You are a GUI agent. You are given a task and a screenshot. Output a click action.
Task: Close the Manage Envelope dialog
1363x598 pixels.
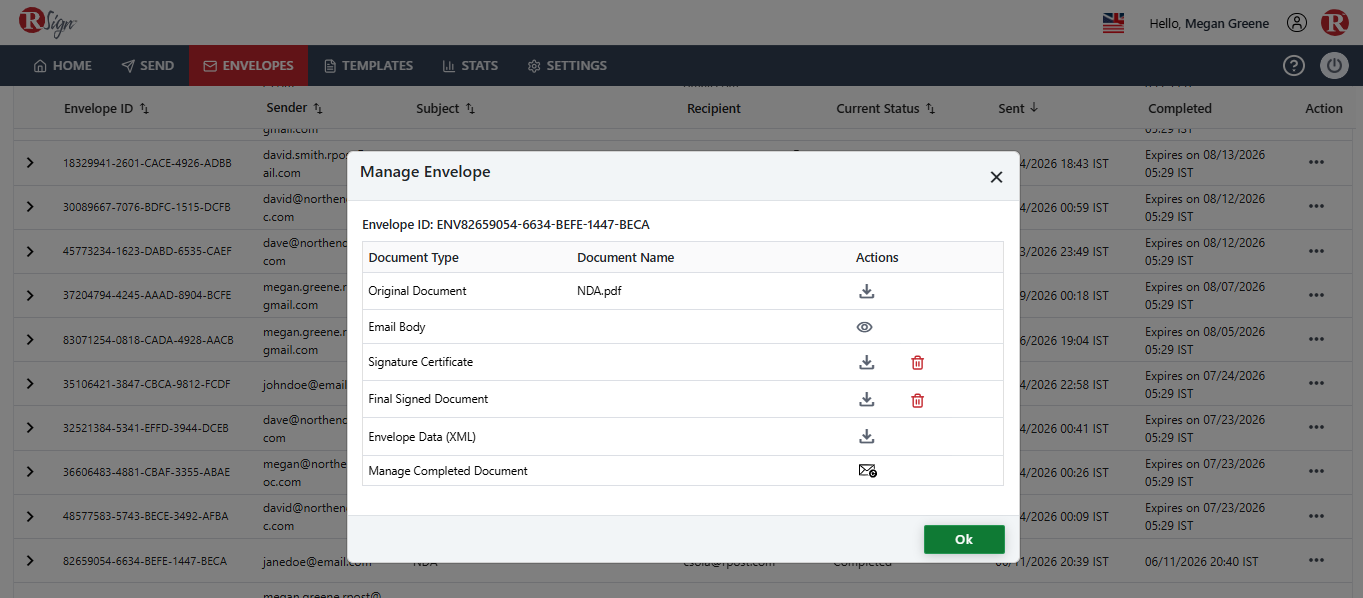(996, 177)
